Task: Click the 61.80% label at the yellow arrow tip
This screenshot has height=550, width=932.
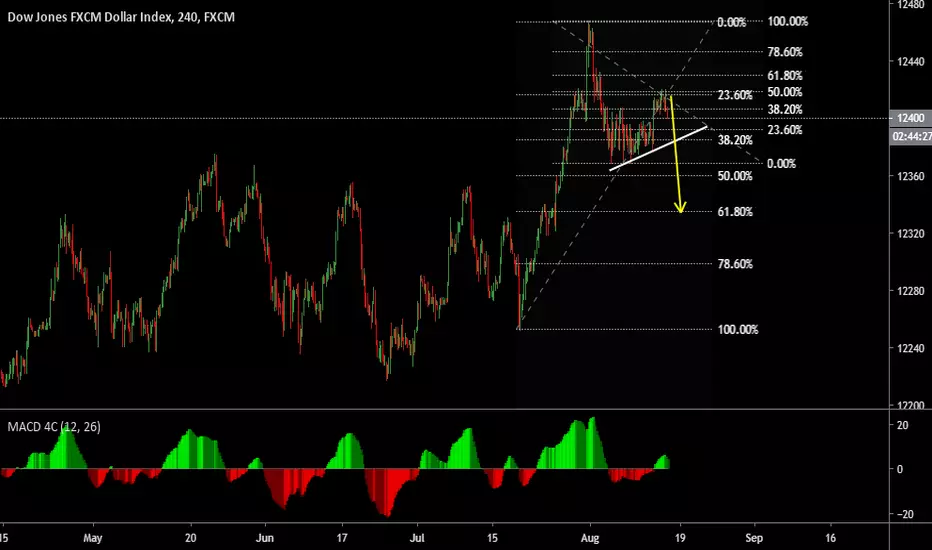Action: coord(735,212)
